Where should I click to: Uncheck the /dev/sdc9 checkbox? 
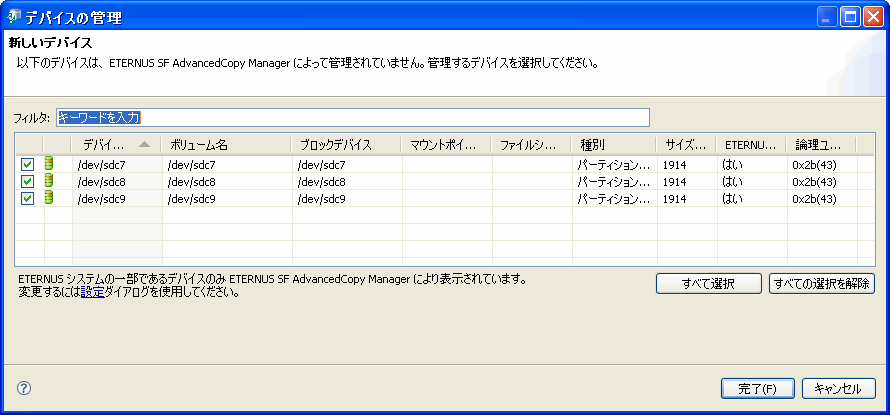click(x=27, y=199)
